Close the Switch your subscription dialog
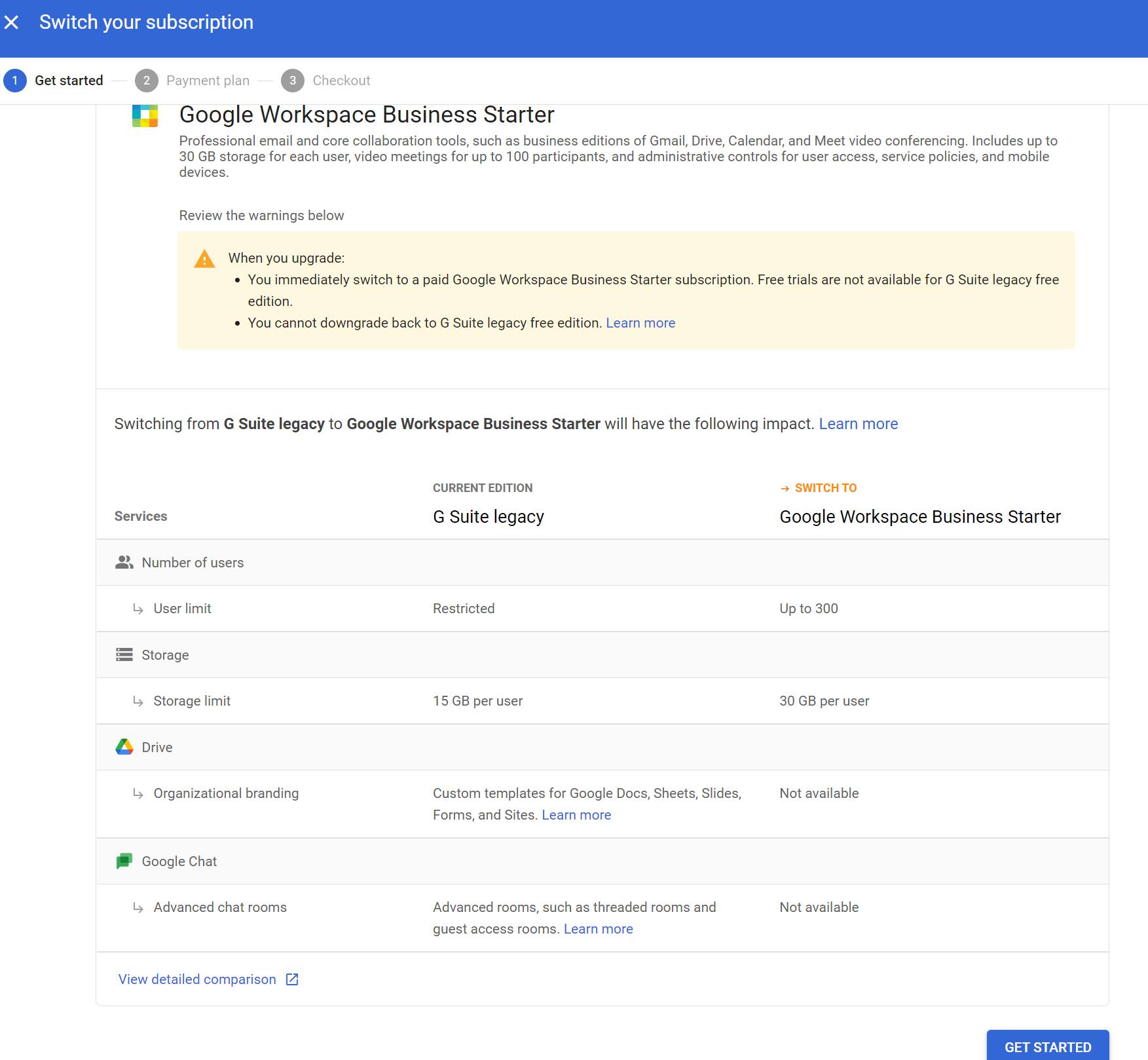1148x1060 pixels. click(12, 23)
